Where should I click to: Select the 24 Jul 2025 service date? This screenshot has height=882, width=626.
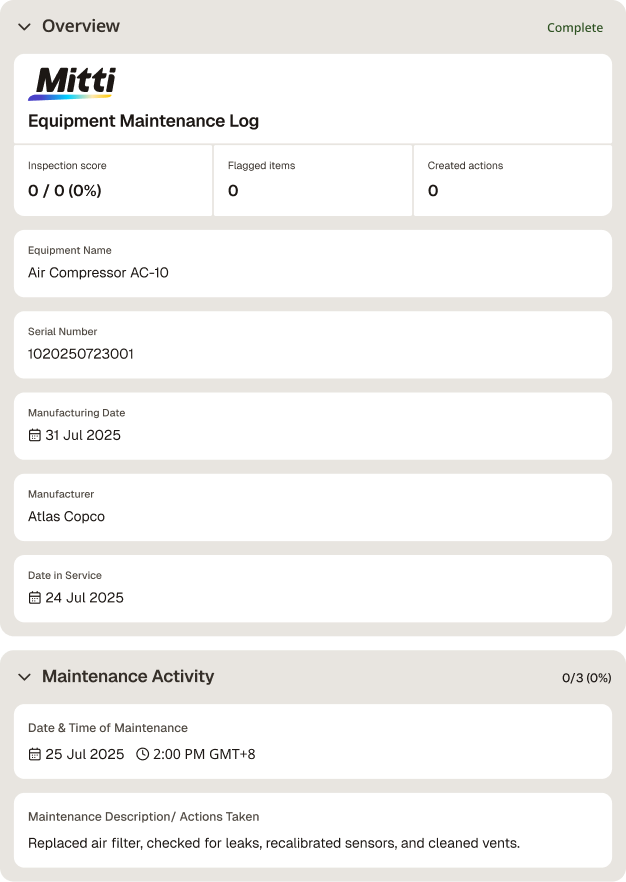tap(84, 598)
